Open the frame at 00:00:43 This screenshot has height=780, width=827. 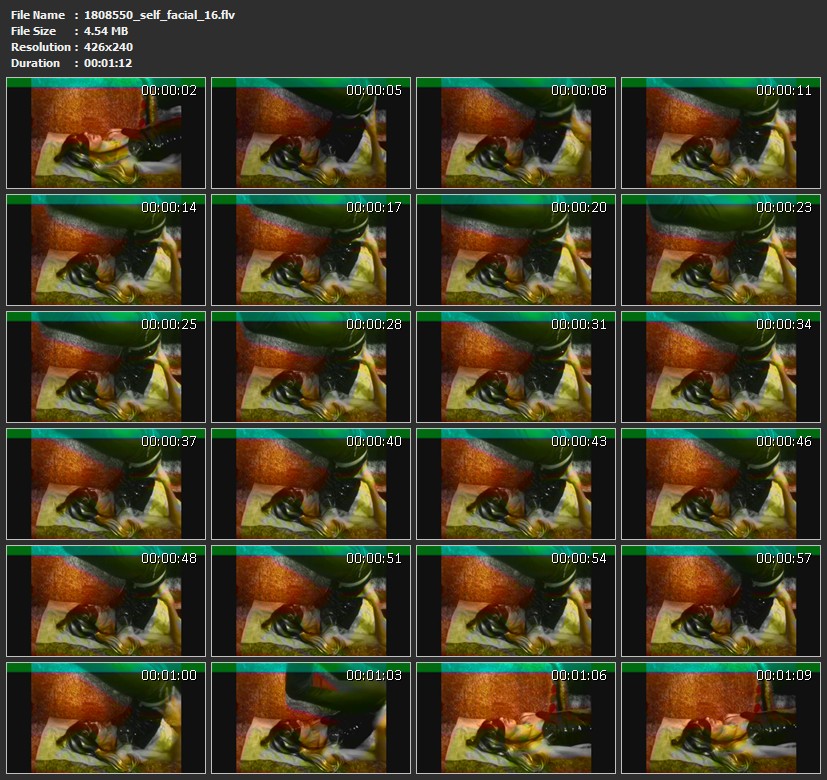click(516, 484)
